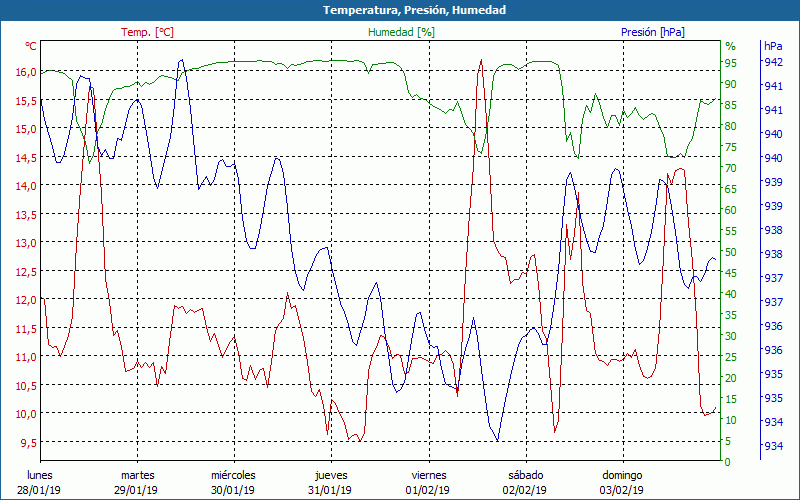This screenshot has height=500, width=800.
Task: Click green humidity axis value "85"
Action: 731,105
